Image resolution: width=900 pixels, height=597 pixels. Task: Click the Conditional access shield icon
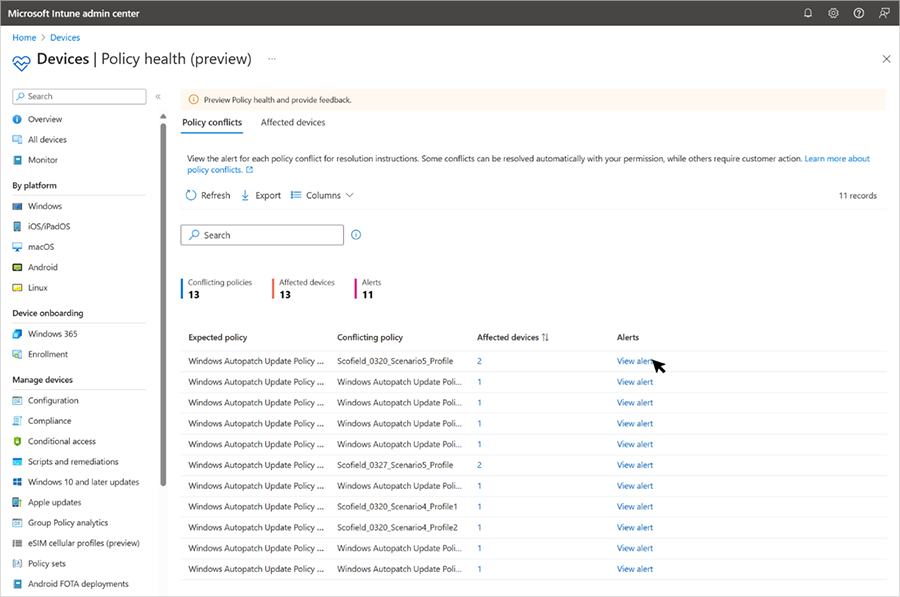coord(17,441)
